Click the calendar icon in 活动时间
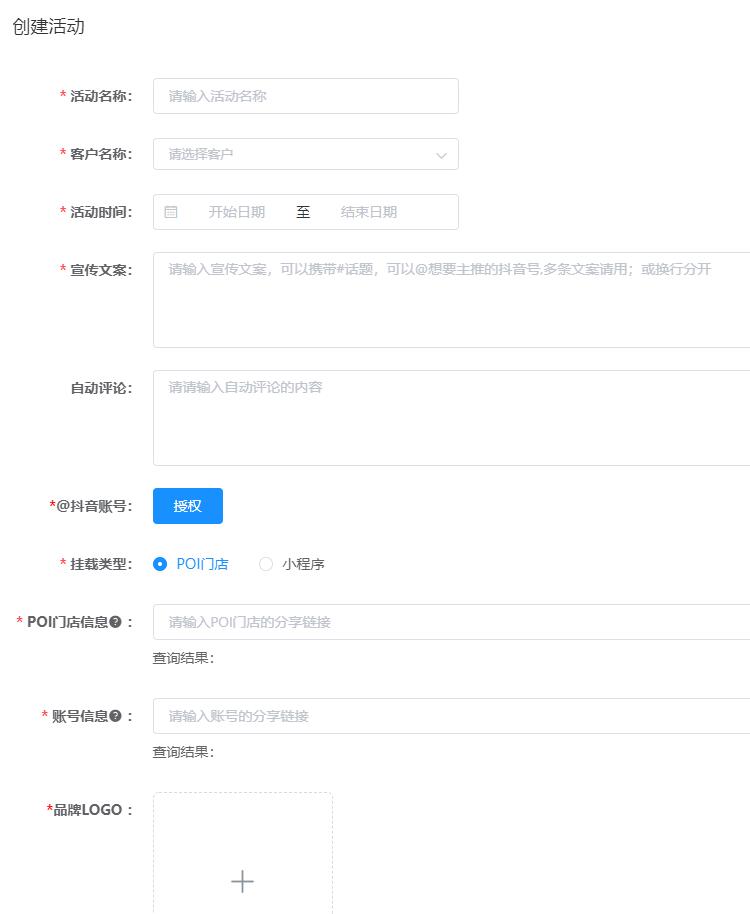Viewport: 750px width, 914px height. click(x=171, y=212)
